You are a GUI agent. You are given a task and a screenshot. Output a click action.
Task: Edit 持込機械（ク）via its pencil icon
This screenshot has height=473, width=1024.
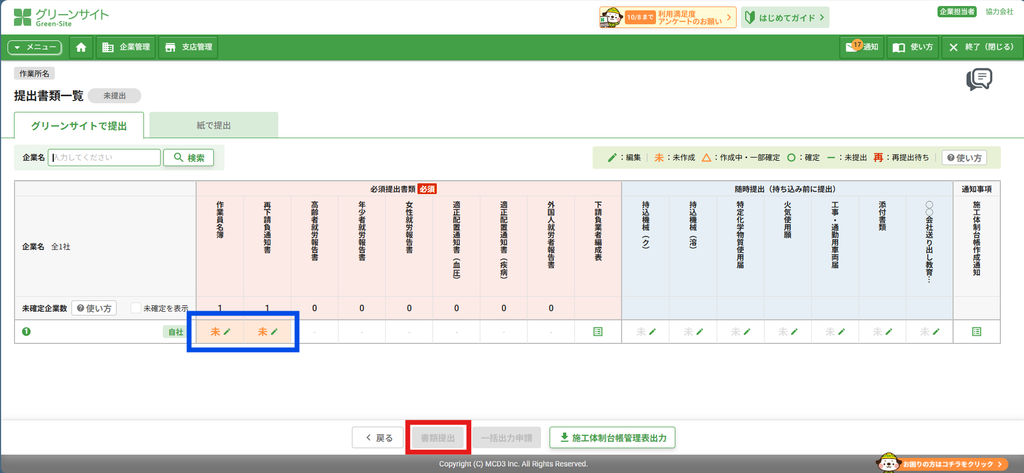(652, 332)
